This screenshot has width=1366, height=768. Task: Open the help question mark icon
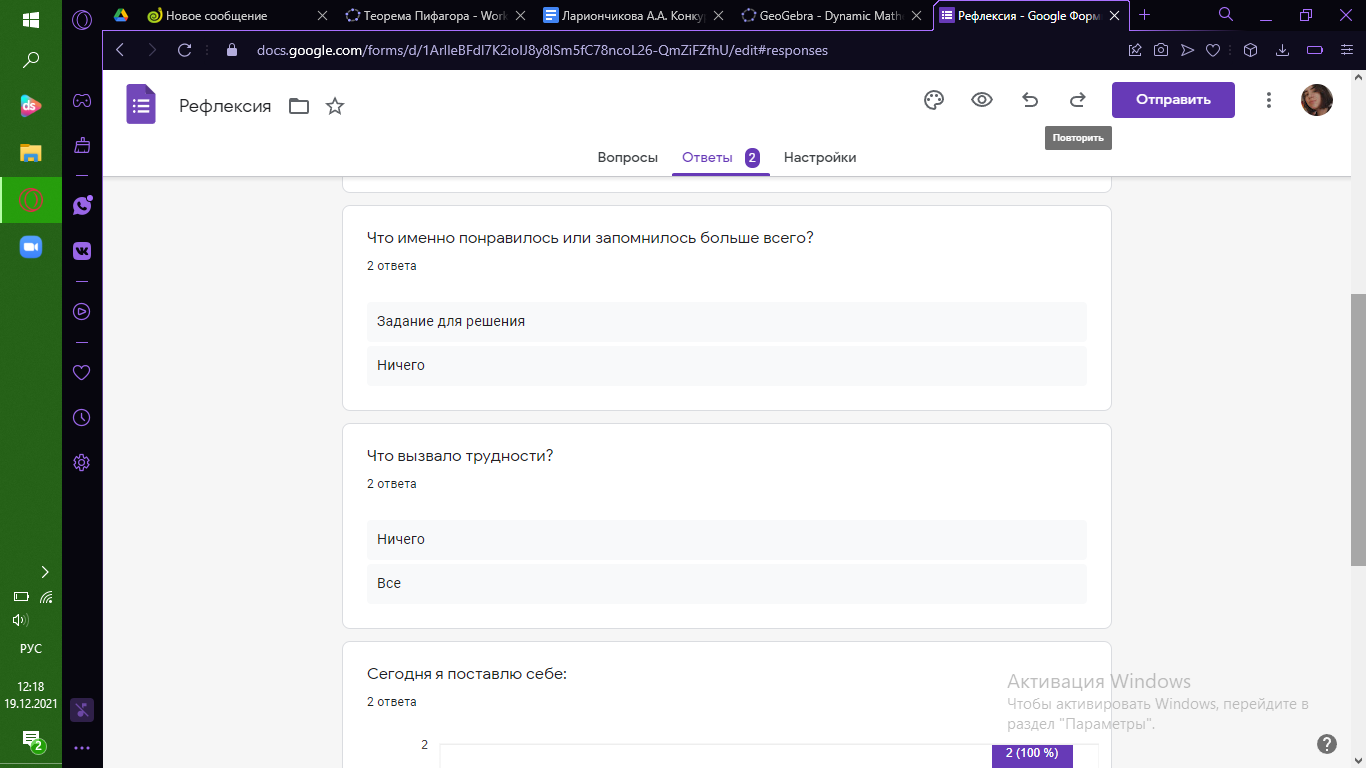(x=1327, y=744)
